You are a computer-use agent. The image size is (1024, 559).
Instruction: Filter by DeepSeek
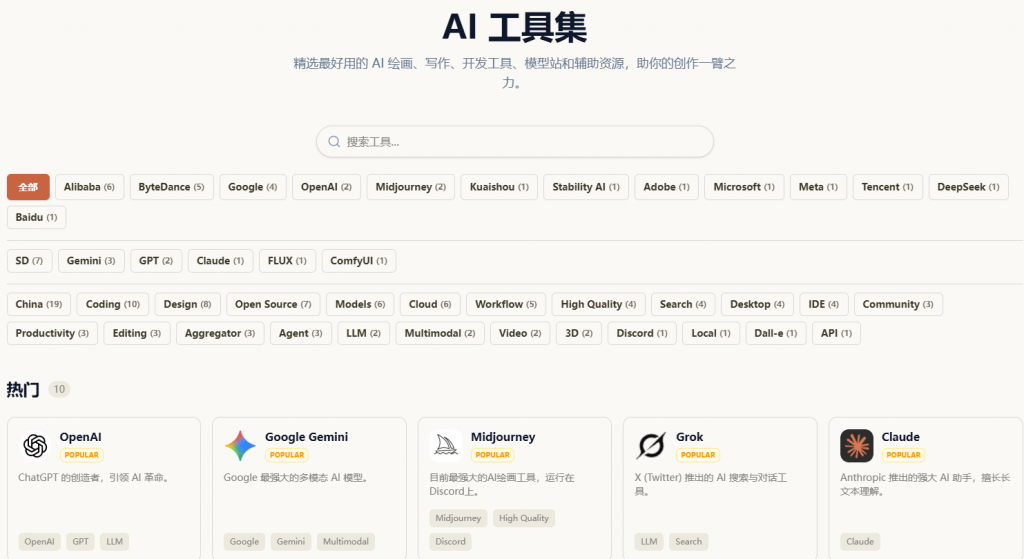(968, 187)
